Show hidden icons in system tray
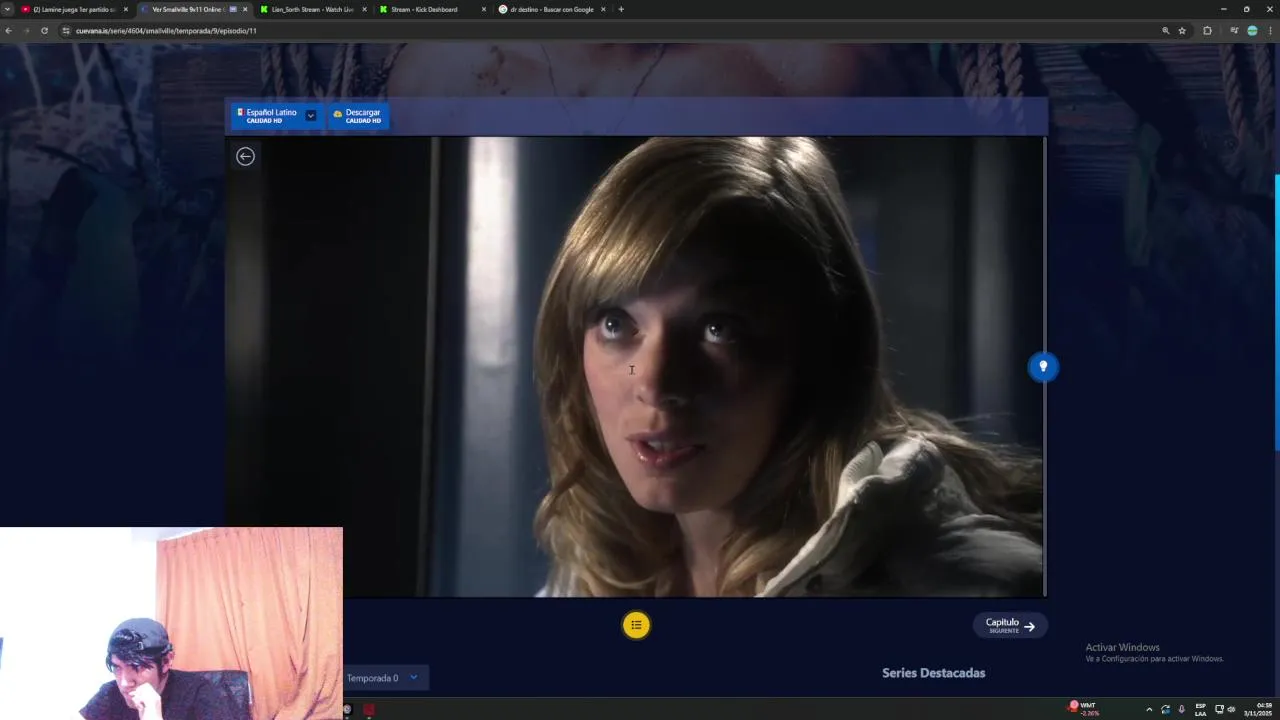 pyautogui.click(x=1148, y=709)
